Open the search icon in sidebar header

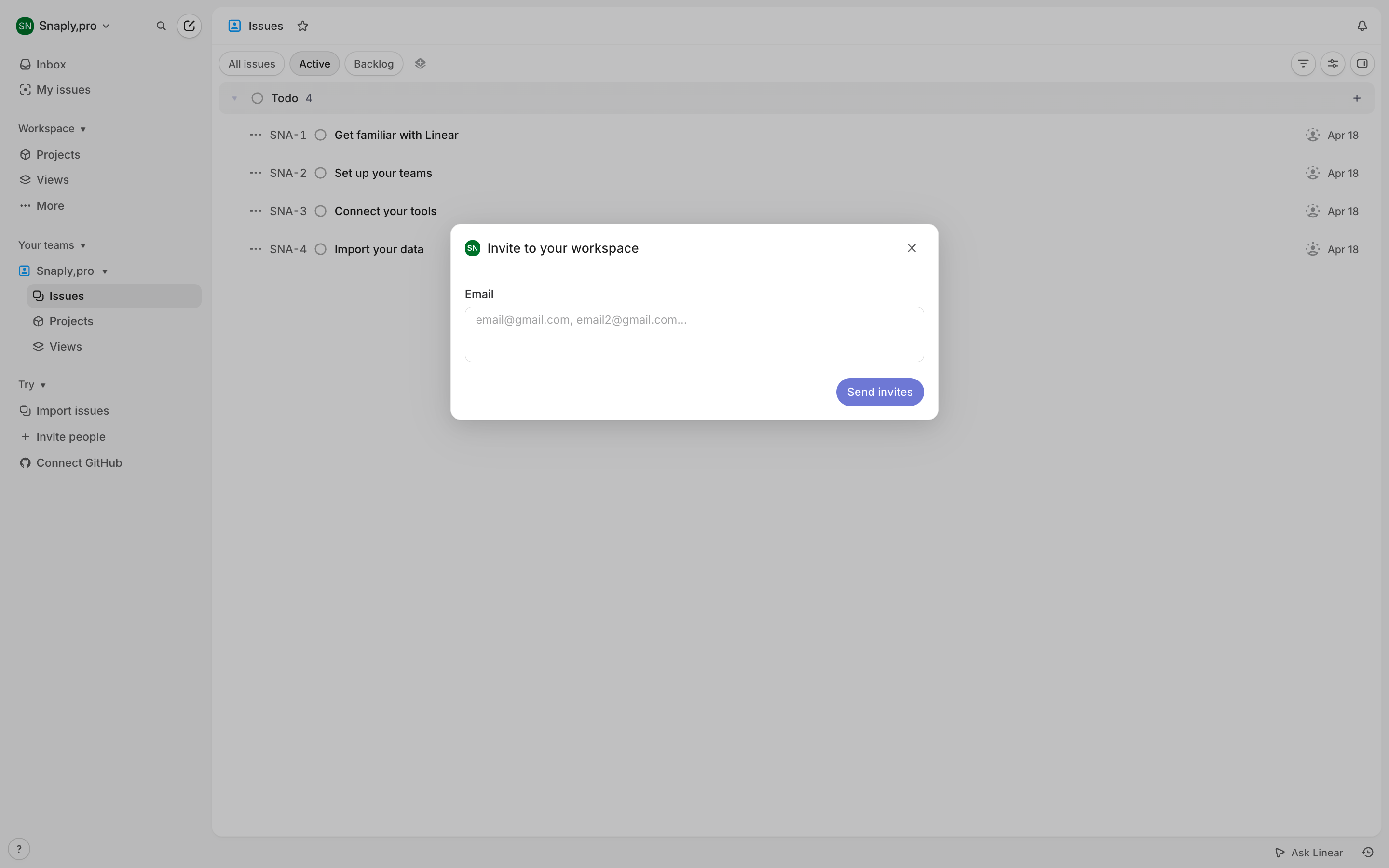point(161,26)
